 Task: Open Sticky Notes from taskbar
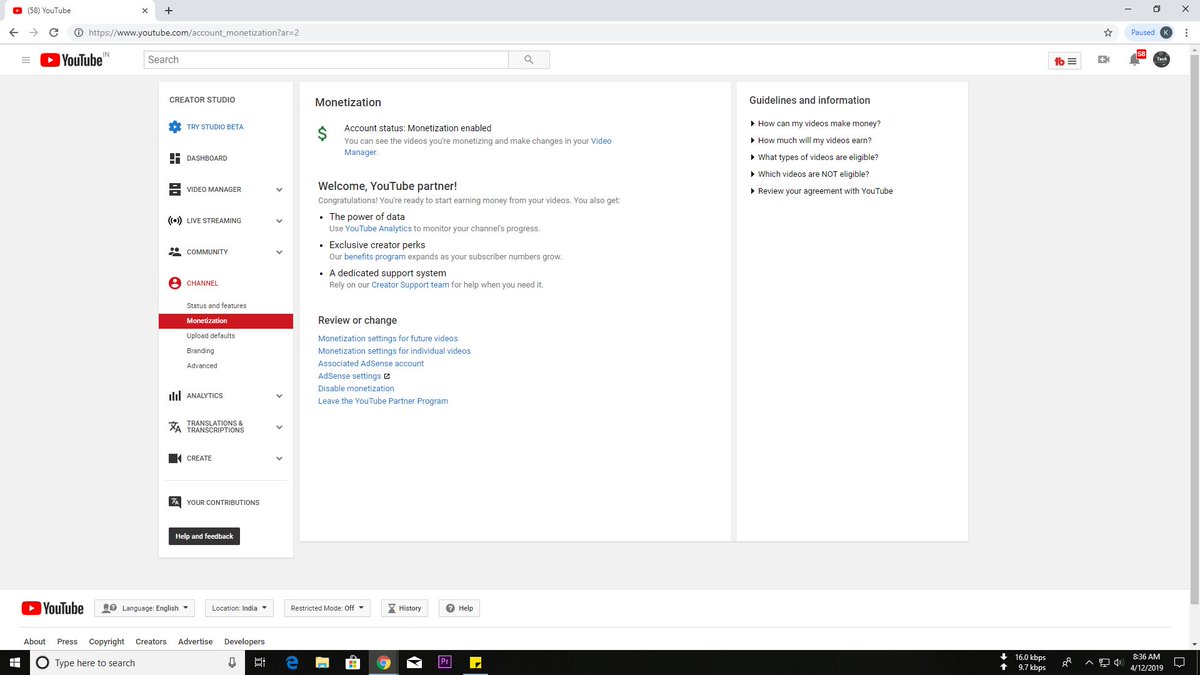(x=476, y=662)
